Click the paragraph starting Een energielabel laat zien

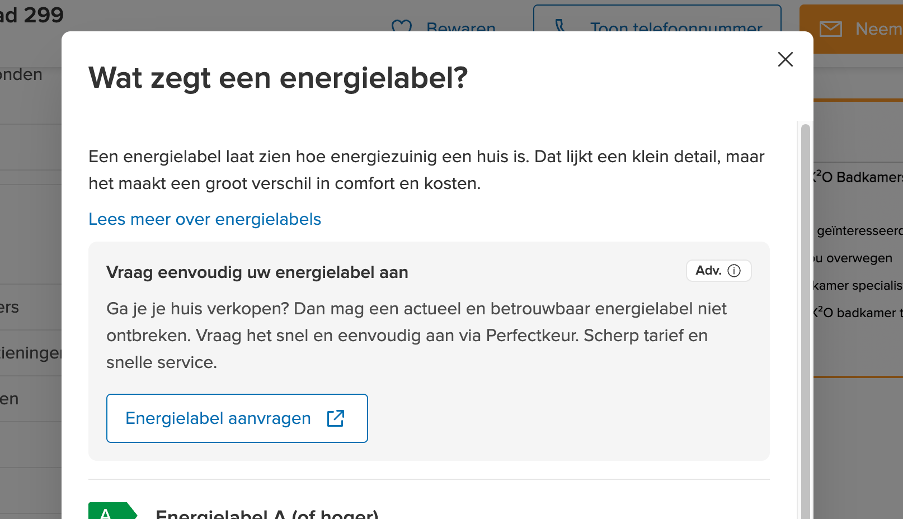427,170
